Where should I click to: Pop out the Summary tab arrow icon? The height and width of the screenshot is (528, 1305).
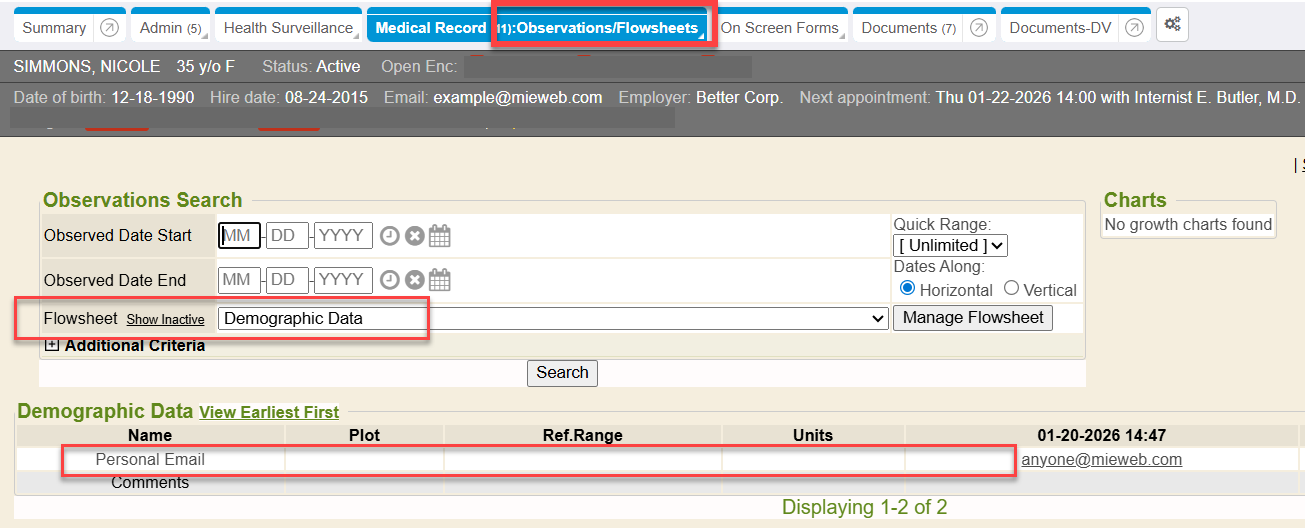coord(110,28)
